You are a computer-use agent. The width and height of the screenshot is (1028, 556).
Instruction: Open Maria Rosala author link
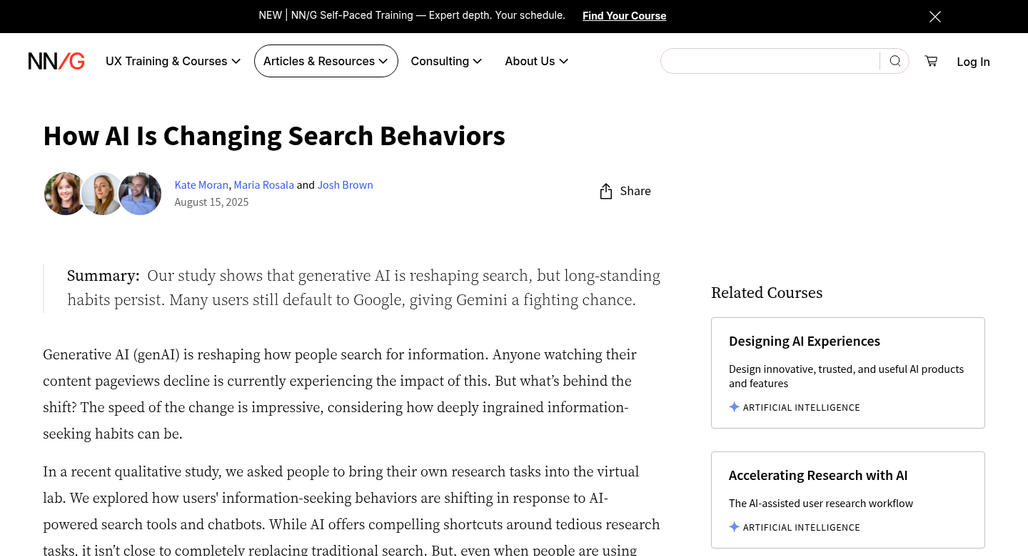[x=264, y=185]
